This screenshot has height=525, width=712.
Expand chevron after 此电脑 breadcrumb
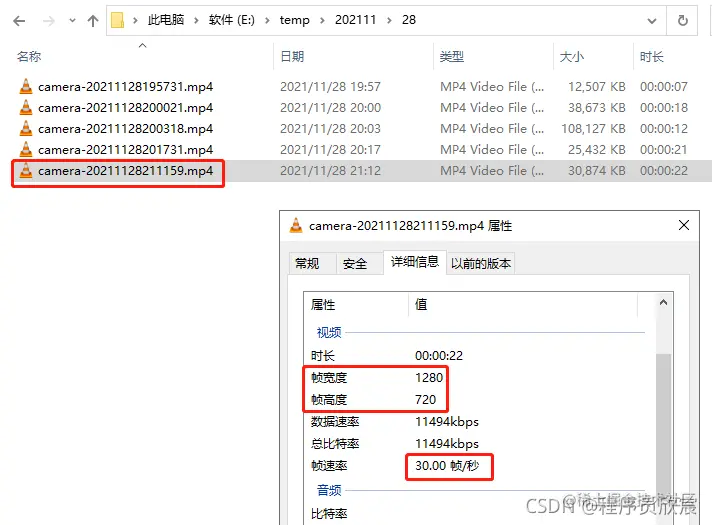click(x=196, y=20)
